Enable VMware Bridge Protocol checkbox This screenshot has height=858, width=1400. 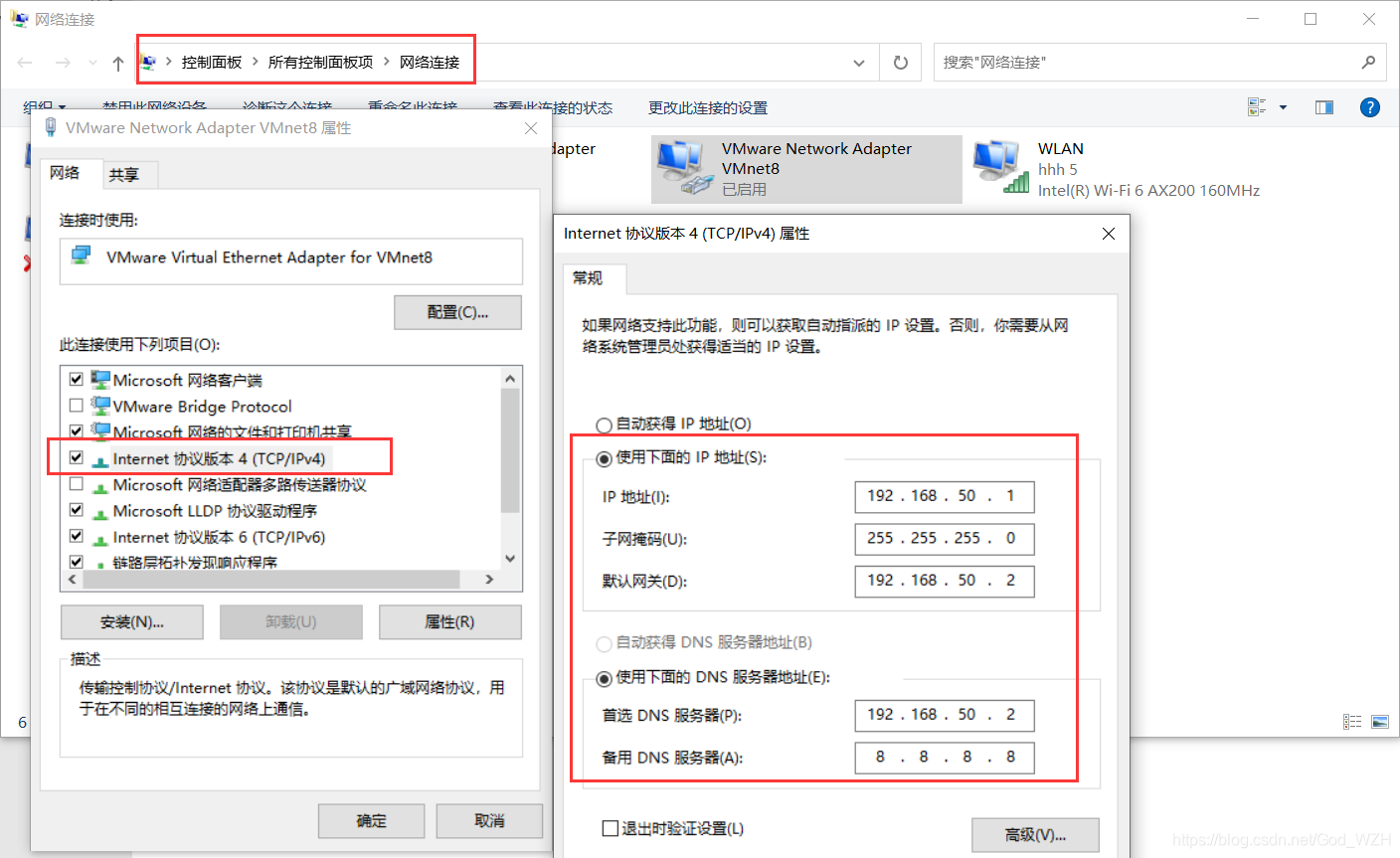point(77,405)
